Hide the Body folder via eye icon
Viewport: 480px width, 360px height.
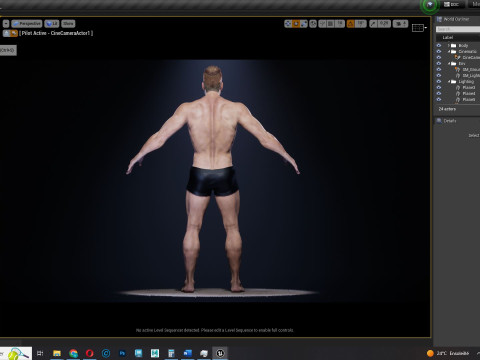(439, 46)
